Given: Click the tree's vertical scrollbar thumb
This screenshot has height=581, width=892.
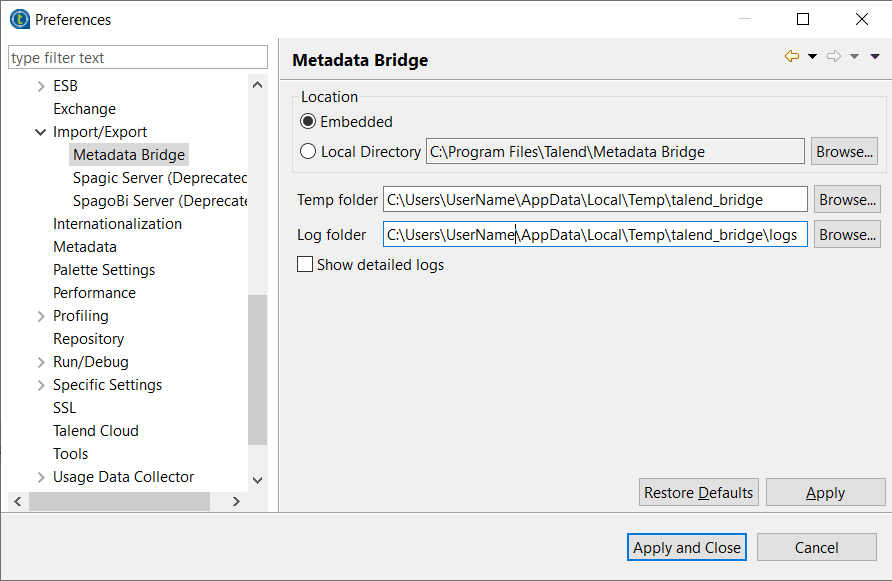Looking at the screenshot, I should click(x=257, y=370).
